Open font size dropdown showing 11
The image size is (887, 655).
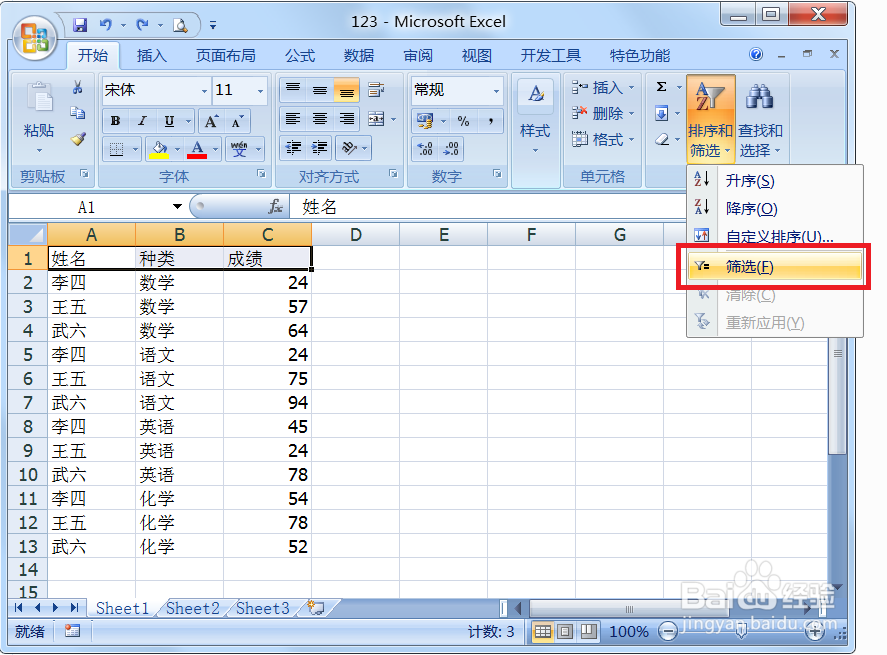click(260, 91)
